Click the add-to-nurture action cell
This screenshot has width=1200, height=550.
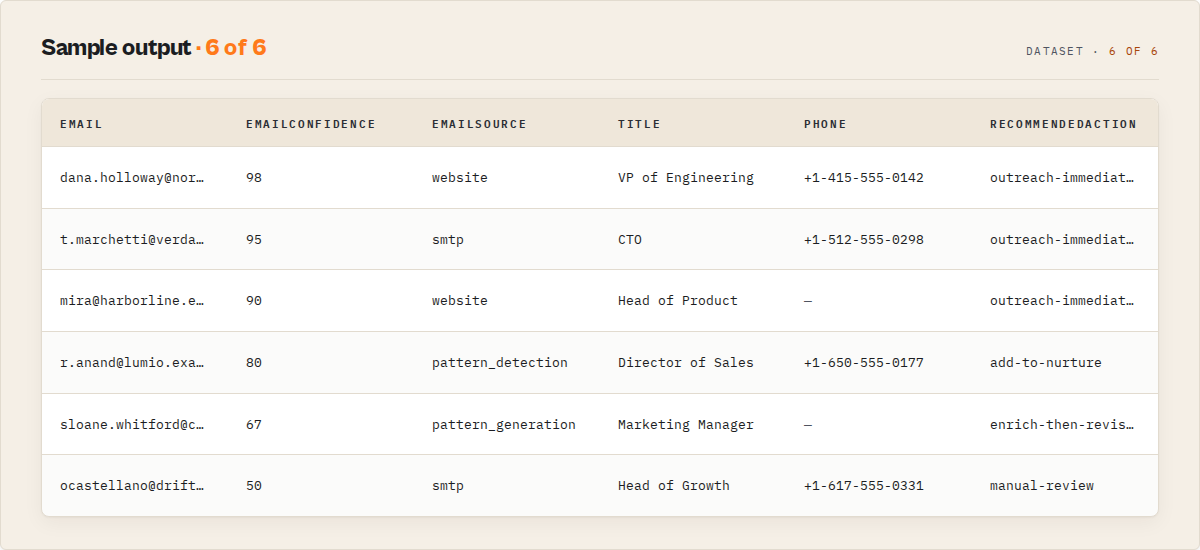1046,362
